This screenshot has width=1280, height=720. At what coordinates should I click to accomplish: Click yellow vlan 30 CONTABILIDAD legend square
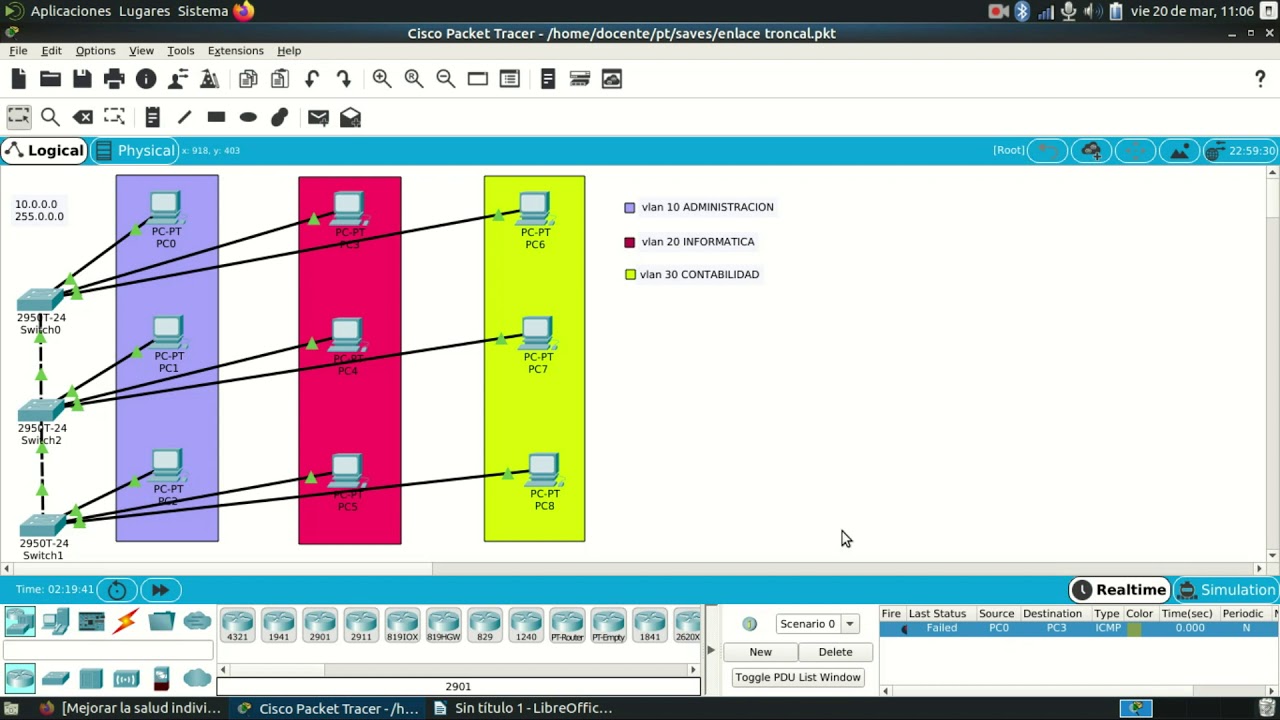click(x=630, y=275)
